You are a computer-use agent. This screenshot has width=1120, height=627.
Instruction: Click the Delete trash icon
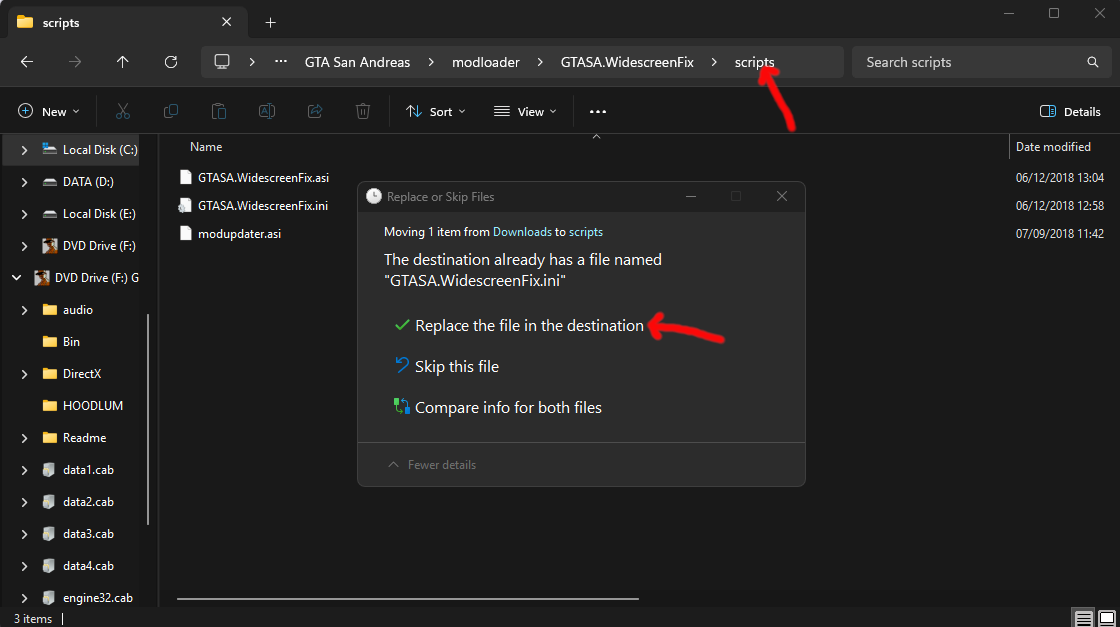coord(363,111)
